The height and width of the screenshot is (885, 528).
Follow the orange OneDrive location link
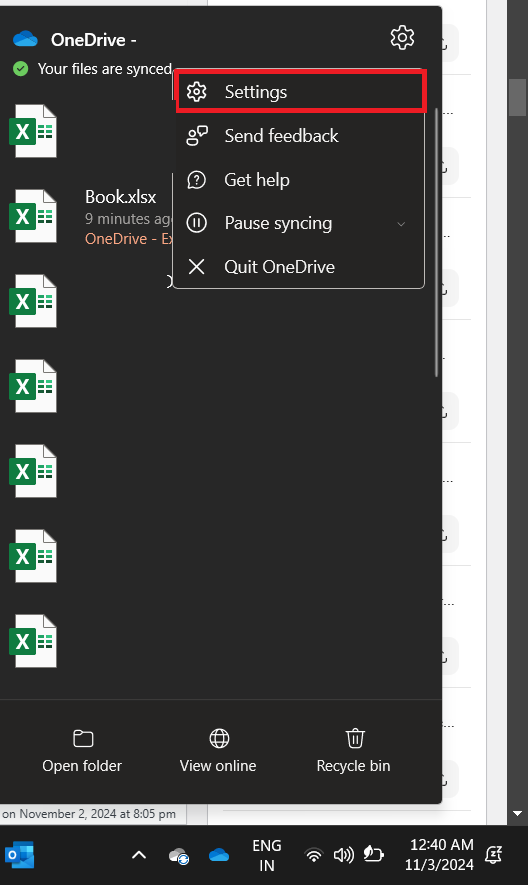pos(128,239)
